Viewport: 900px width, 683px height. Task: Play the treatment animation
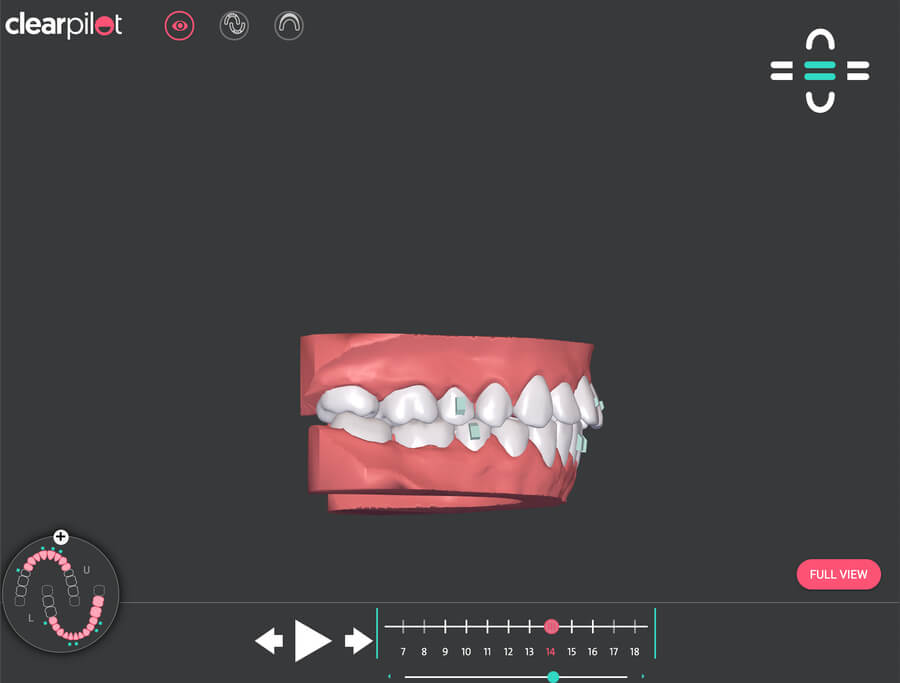312,640
